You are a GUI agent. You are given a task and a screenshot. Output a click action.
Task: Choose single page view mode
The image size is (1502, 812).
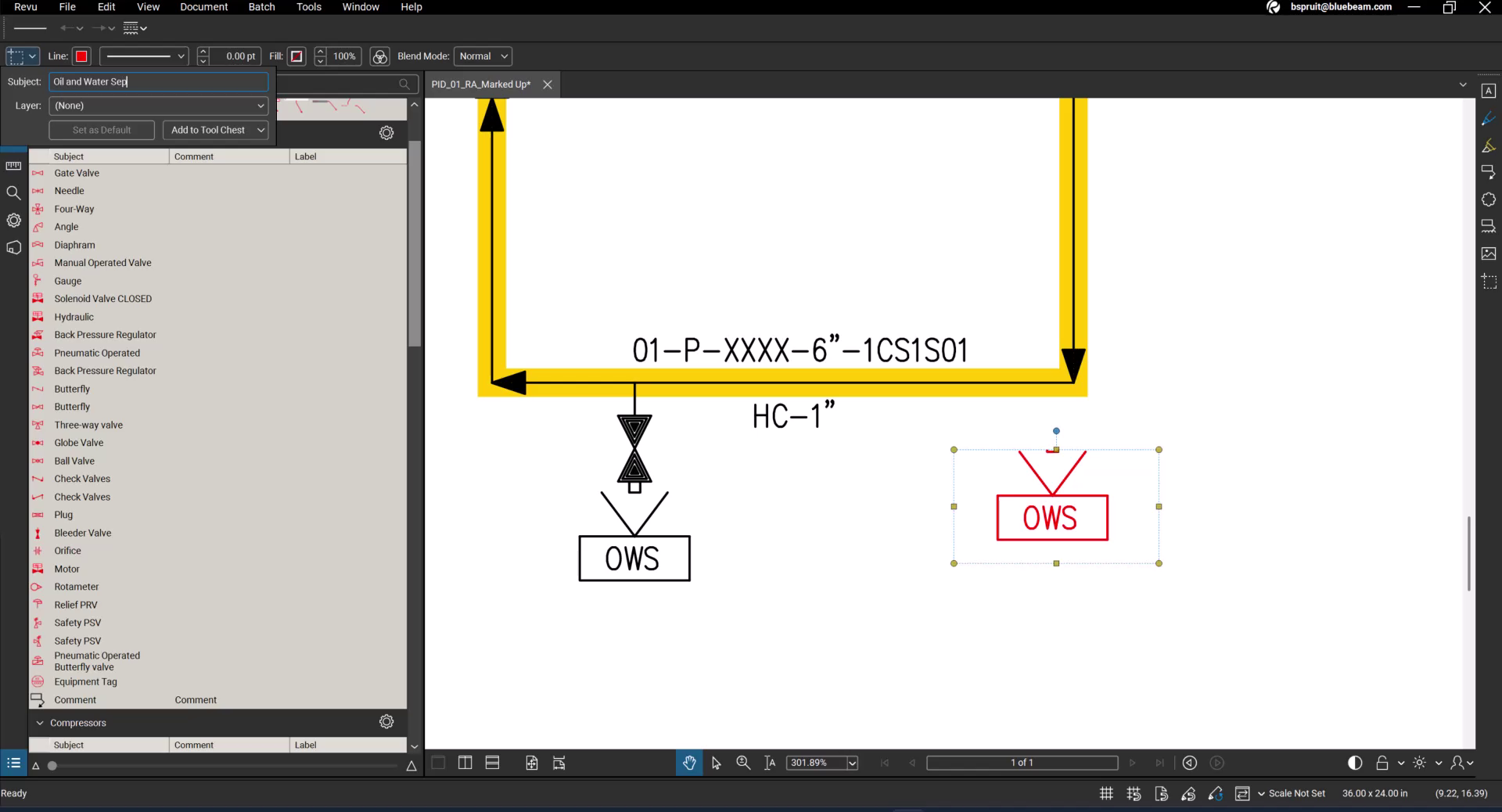[438, 763]
